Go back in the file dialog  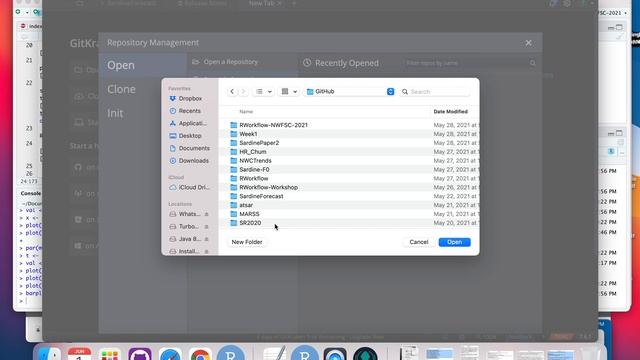232,91
